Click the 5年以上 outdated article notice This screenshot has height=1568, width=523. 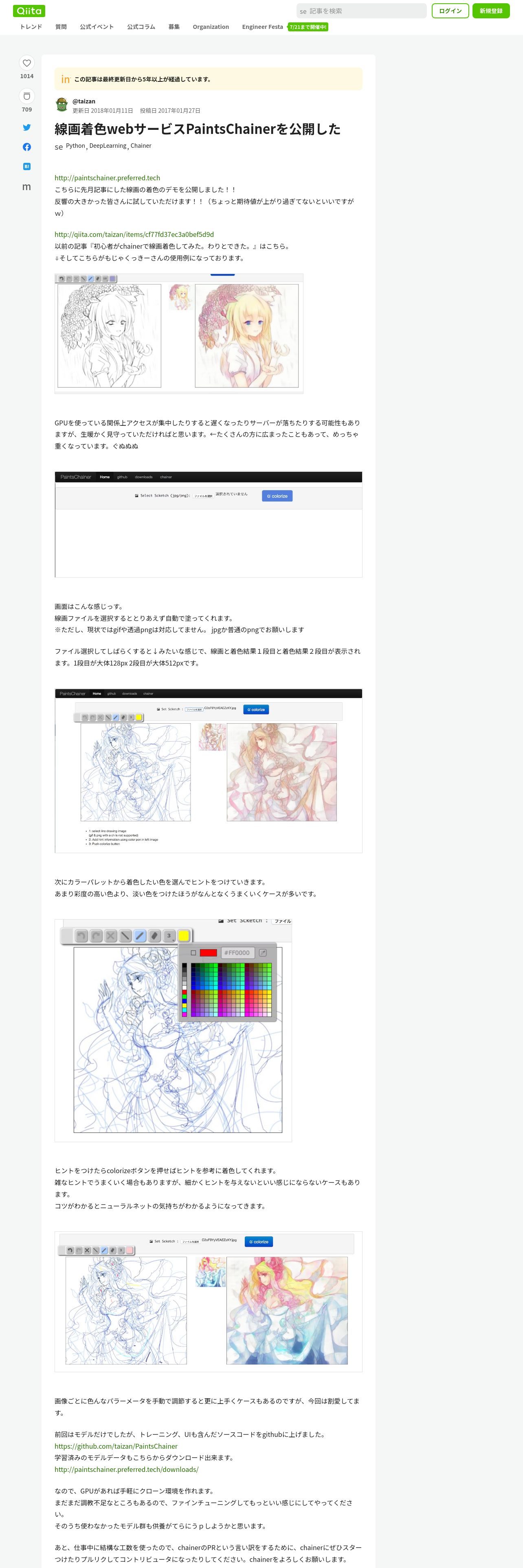coord(208,79)
